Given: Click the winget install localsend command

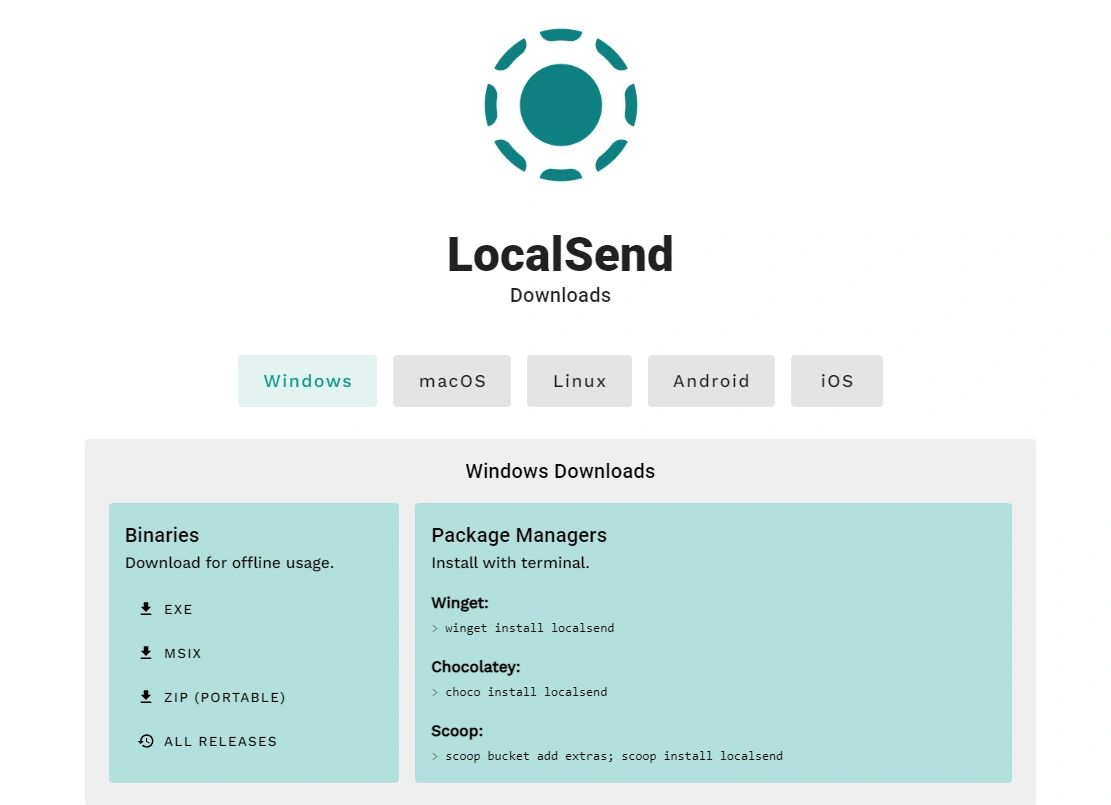Looking at the screenshot, I should pos(529,628).
